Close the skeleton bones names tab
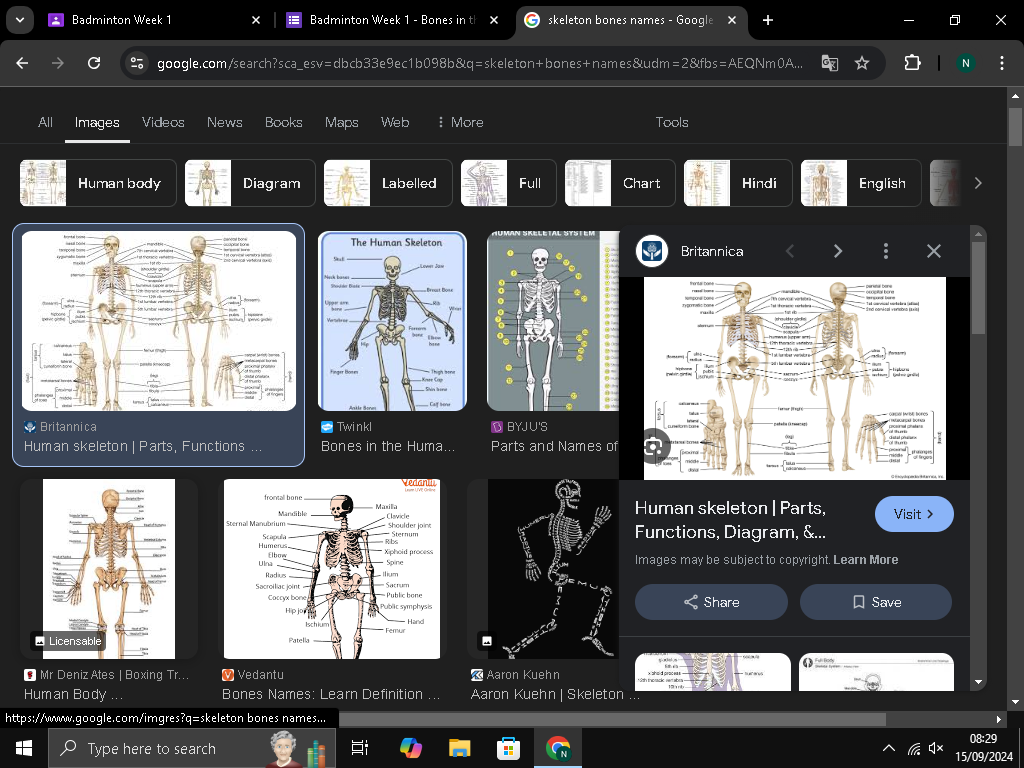This screenshot has width=1024, height=768. click(x=732, y=20)
